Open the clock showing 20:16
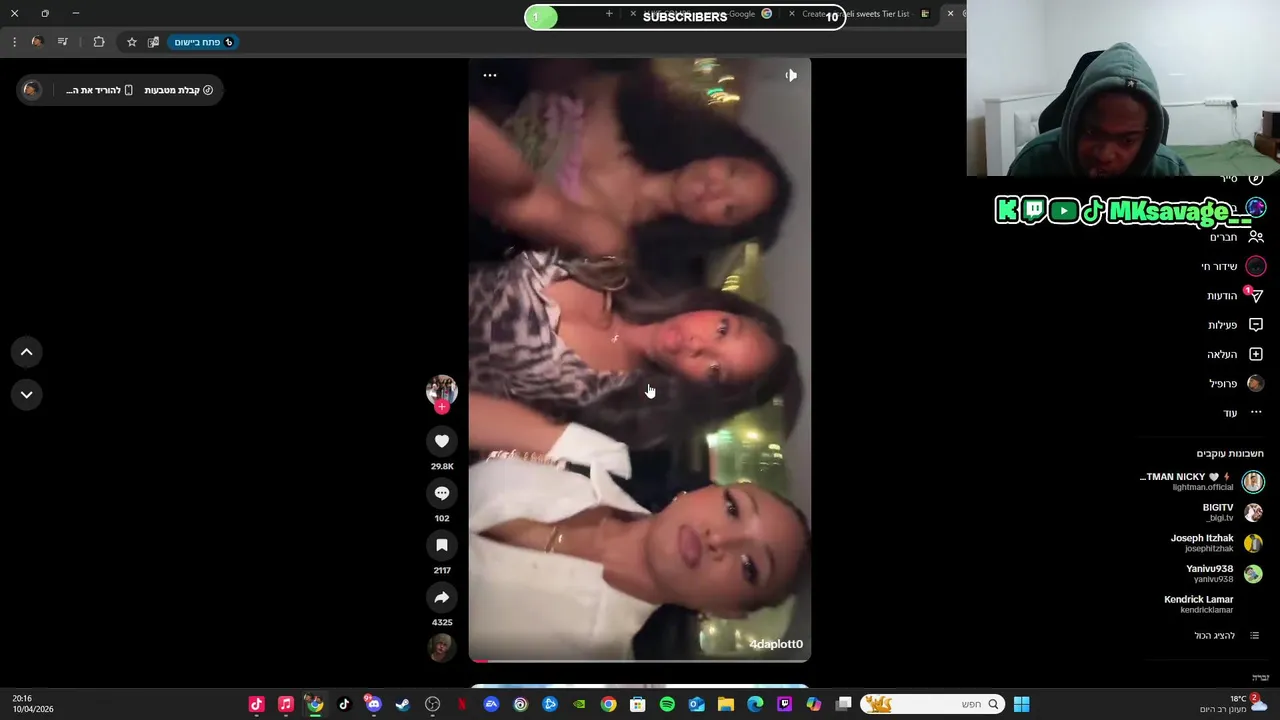Screen dimensions: 1280x720 pyautogui.click(x=33, y=704)
